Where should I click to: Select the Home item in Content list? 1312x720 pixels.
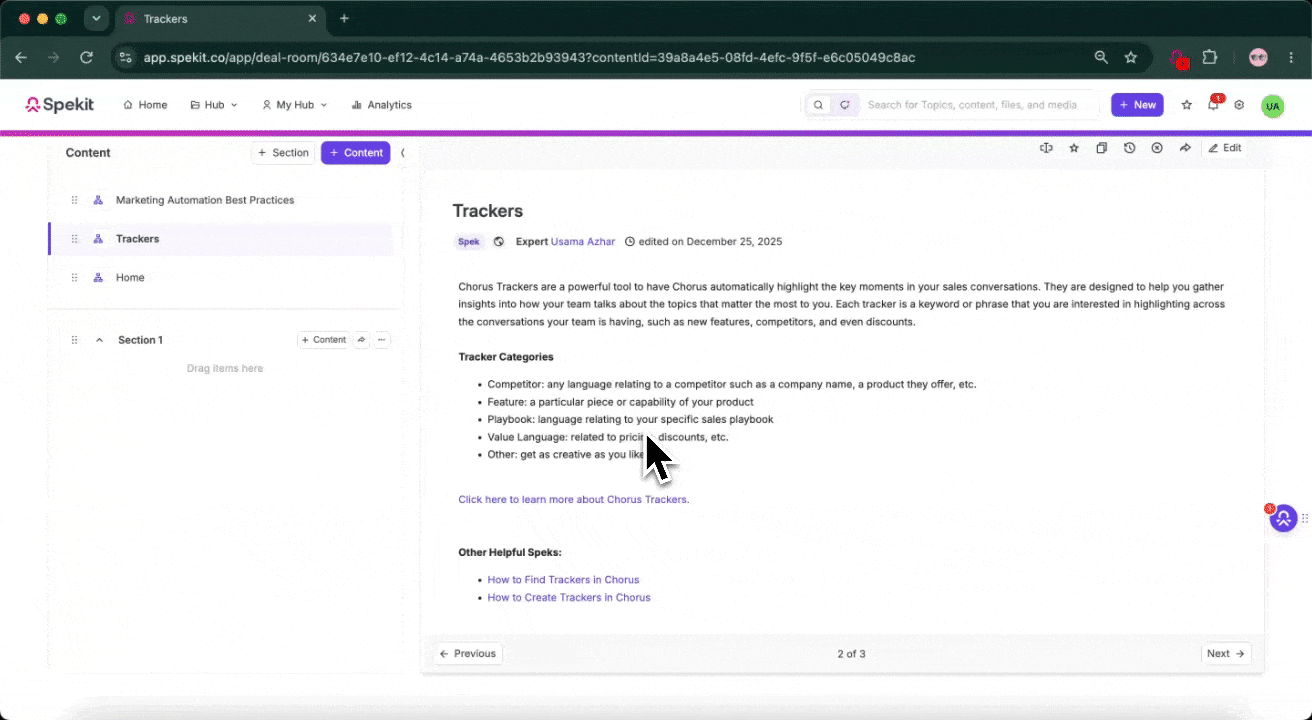[220, 278]
